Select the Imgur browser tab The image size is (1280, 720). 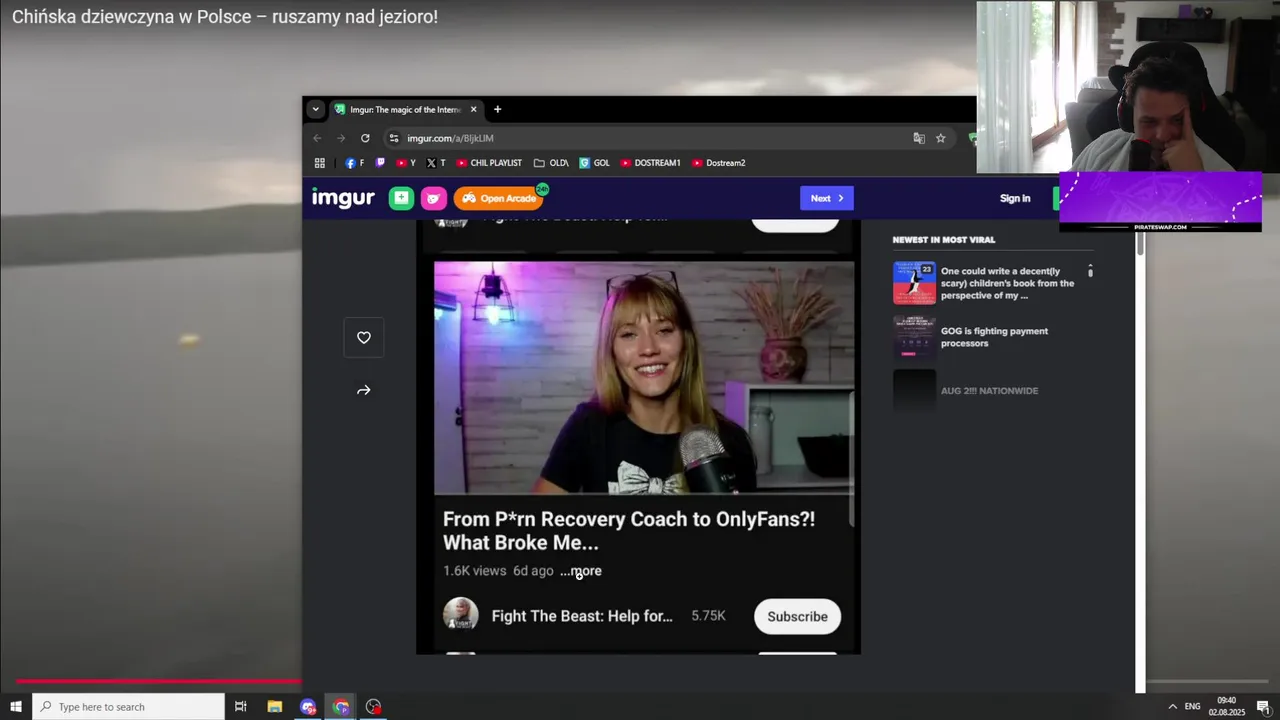407,110
